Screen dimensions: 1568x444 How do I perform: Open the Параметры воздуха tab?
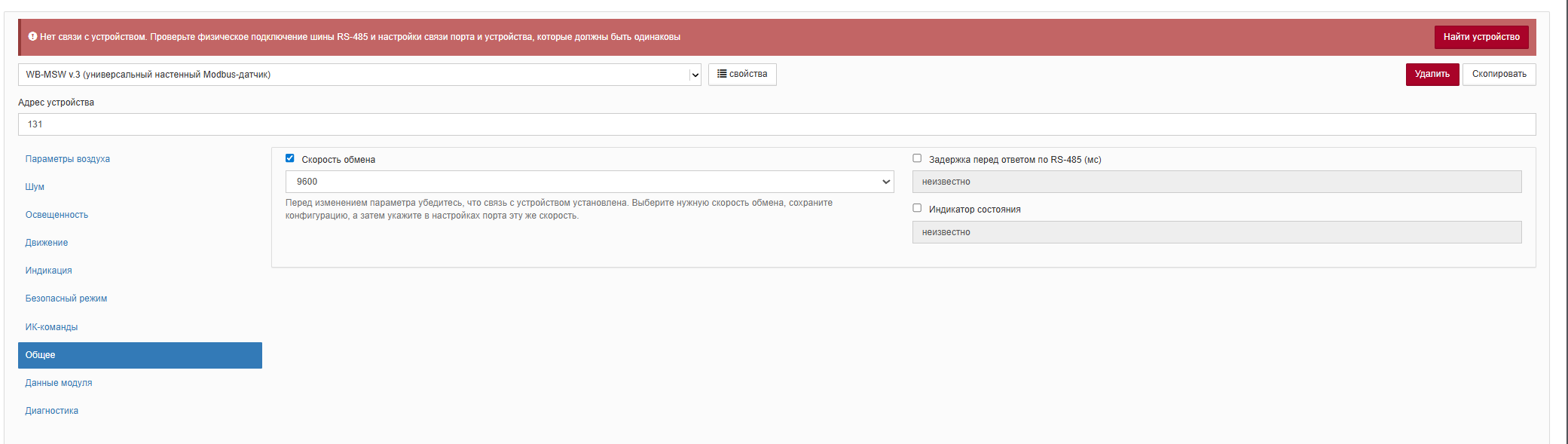pyautogui.click(x=68, y=159)
